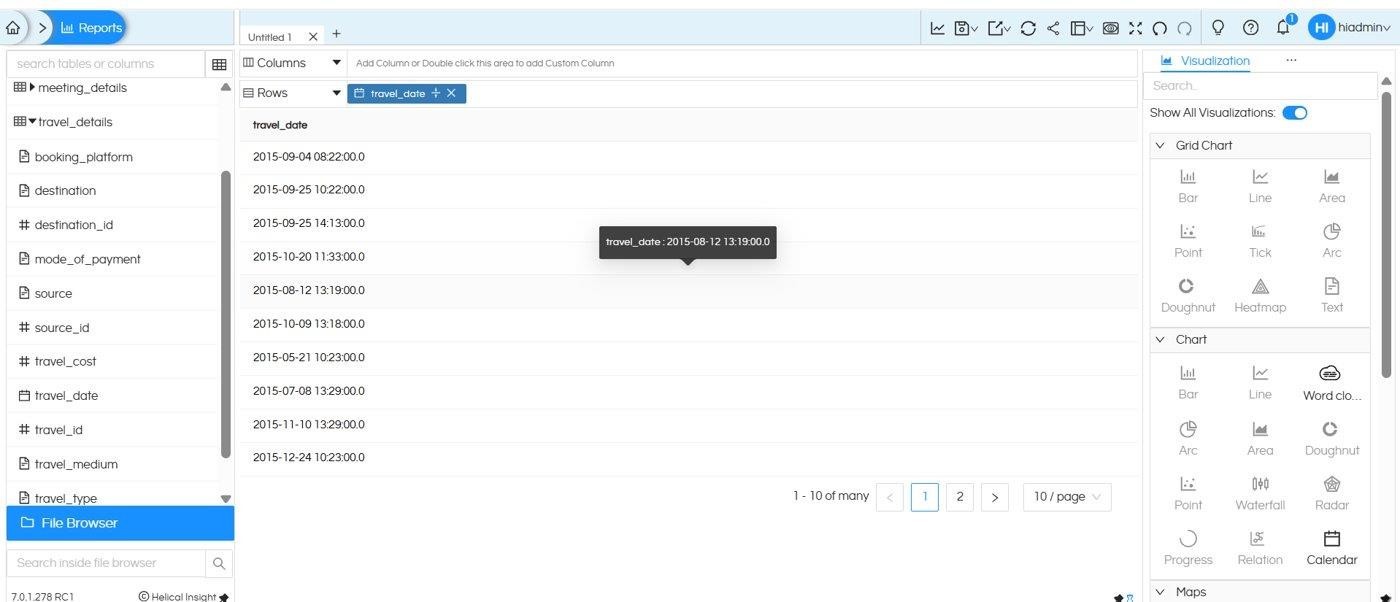Click the table grid icon beside column search
This screenshot has width=1400, height=602.
219,64
